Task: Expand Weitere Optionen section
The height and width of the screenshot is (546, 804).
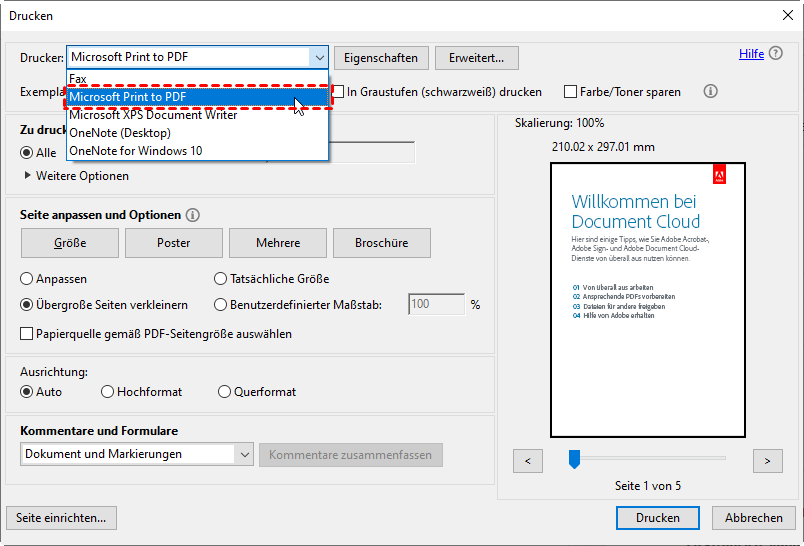Action: click(x=28, y=175)
